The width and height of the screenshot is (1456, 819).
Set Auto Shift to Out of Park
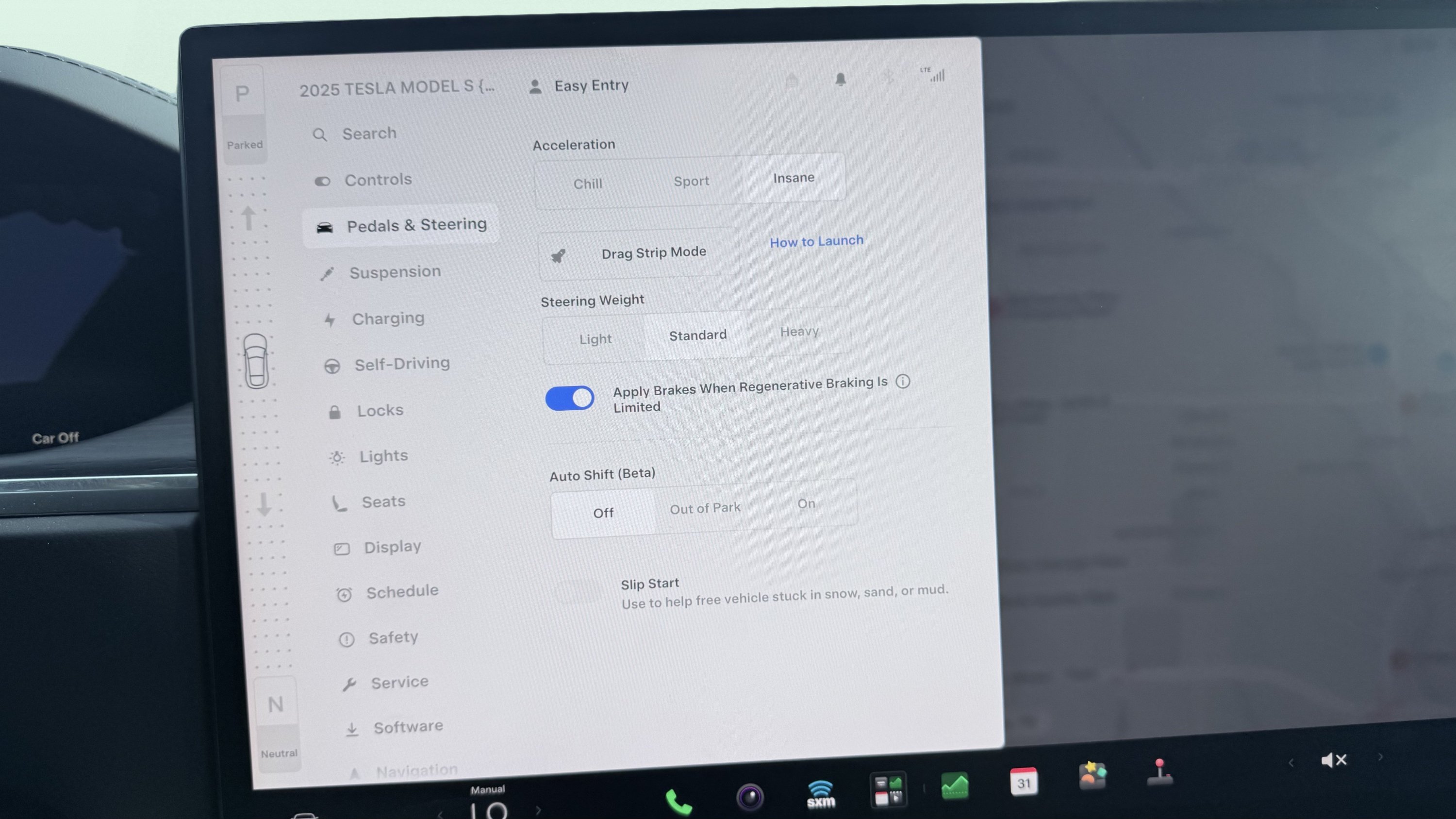point(705,509)
